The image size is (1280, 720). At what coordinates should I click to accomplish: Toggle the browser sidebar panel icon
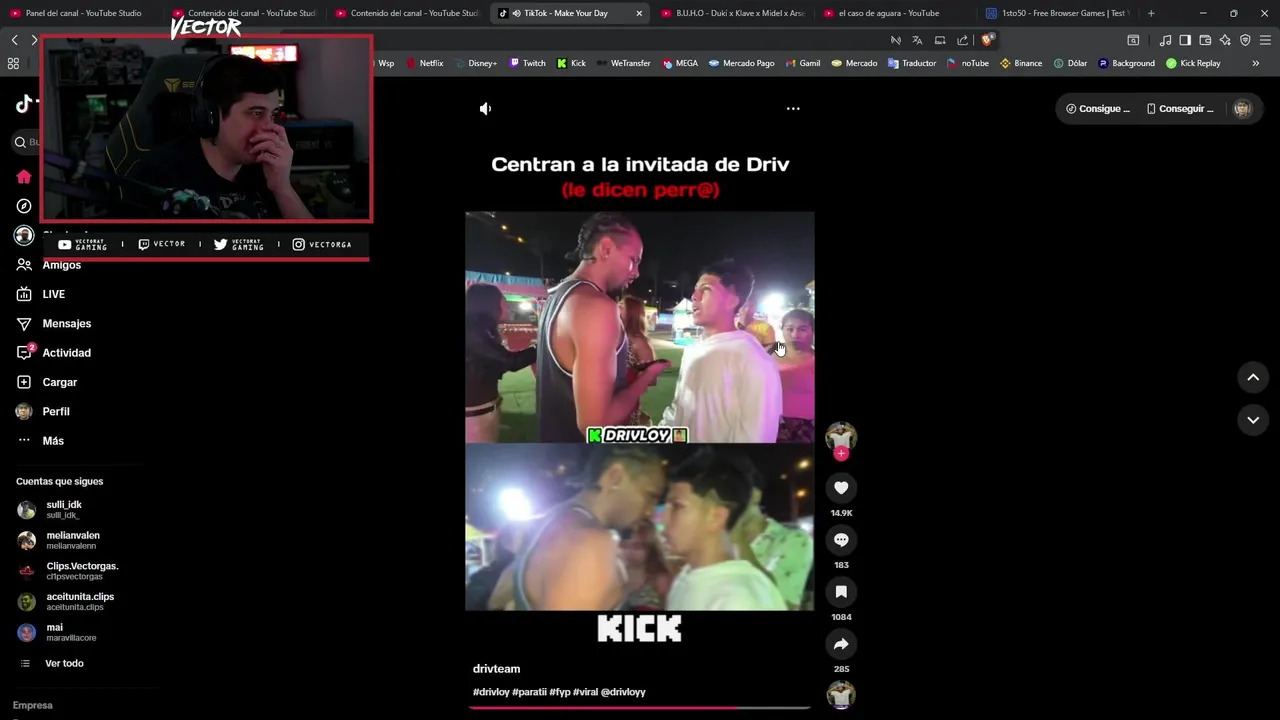(x=1185, y=40)
